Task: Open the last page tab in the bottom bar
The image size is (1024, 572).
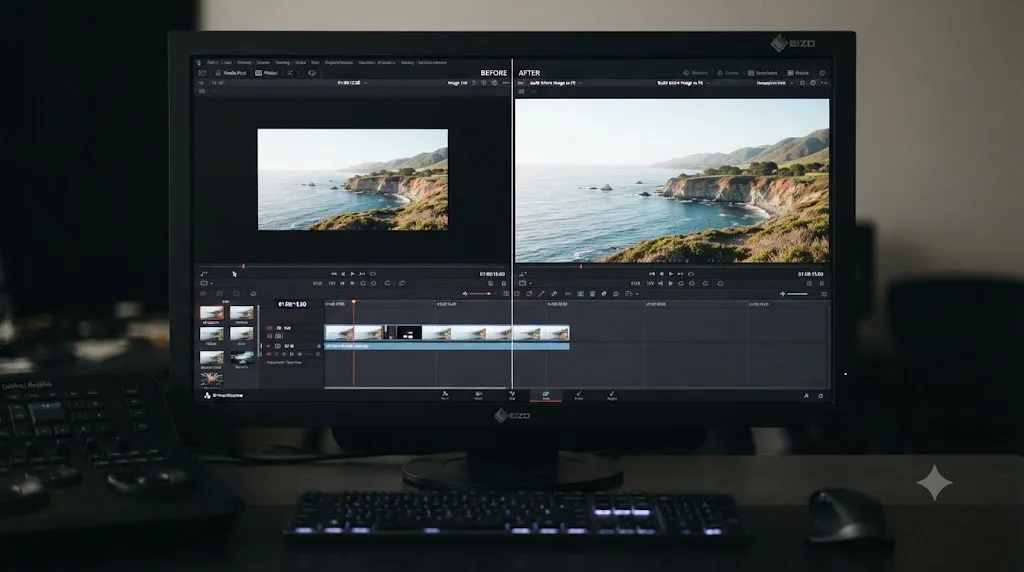Action: [x=612, y=396]
